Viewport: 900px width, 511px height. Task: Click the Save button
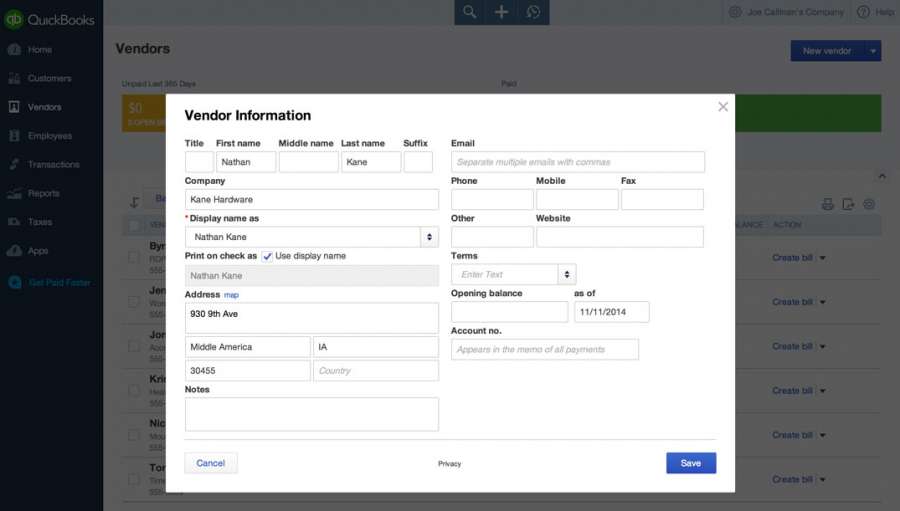691,463
